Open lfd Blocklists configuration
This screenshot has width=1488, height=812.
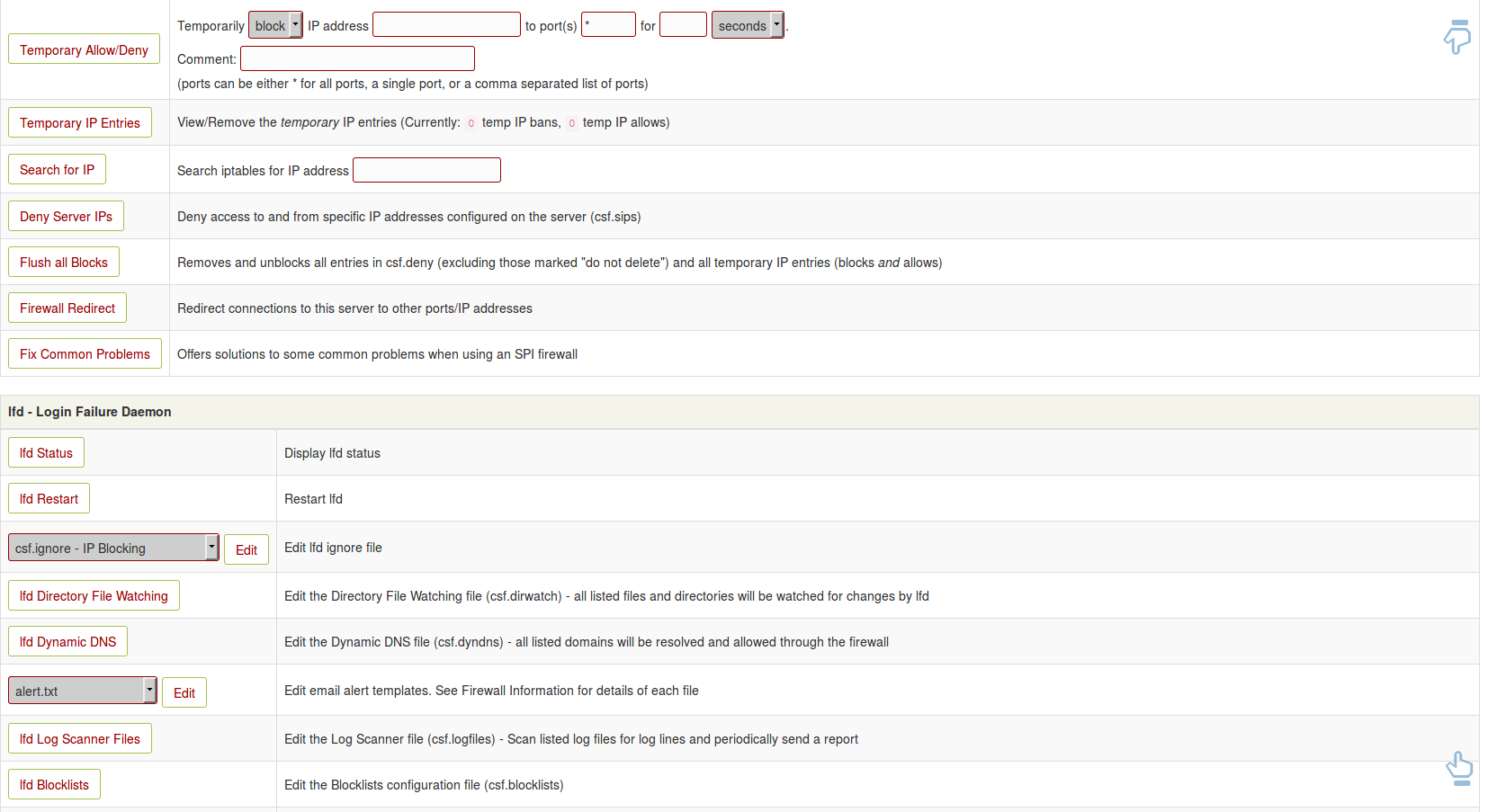tap(54, 785)
